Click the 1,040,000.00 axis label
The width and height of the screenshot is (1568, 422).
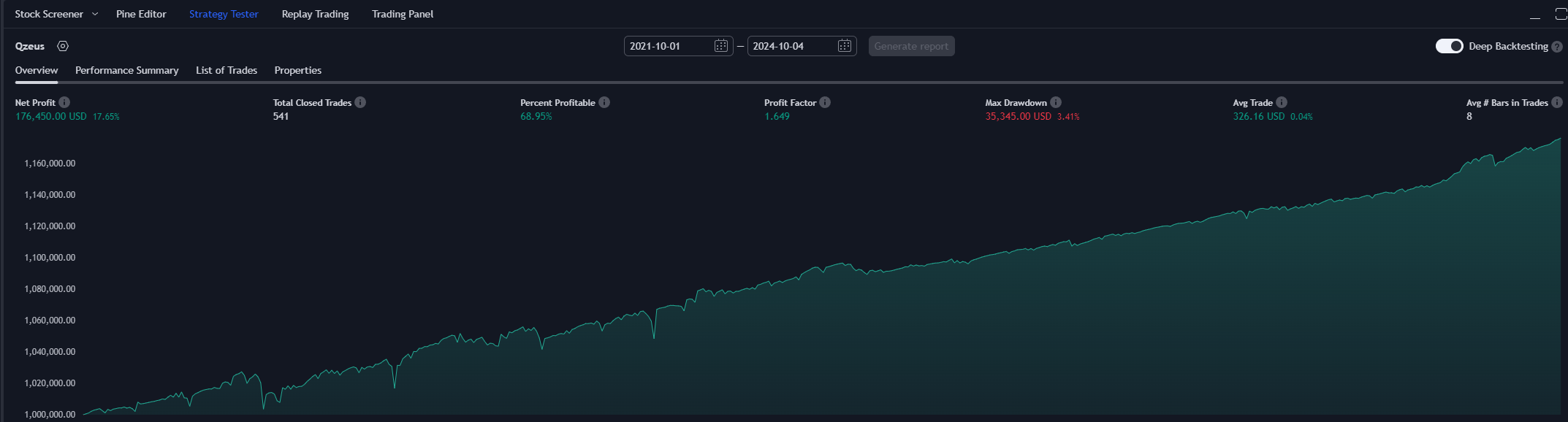pyautogui.click(x=50, y=352)
